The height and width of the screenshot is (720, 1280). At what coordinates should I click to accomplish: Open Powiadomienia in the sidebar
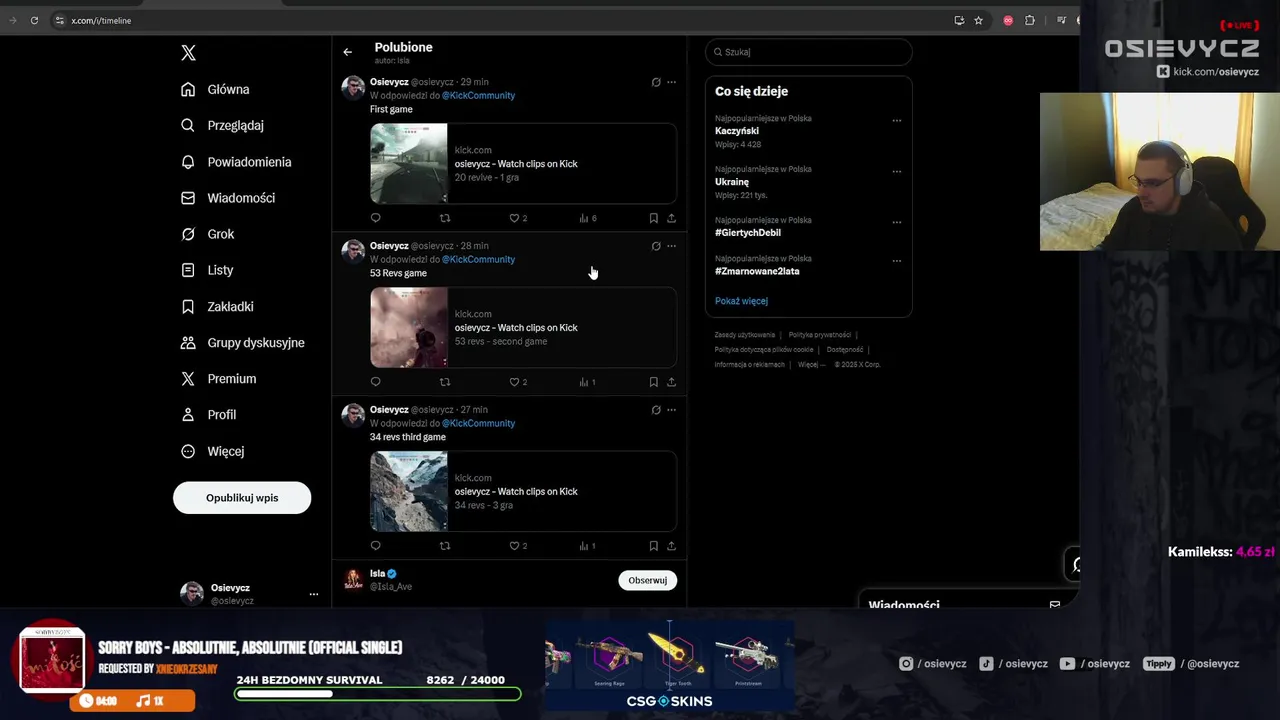click(236, 162)
